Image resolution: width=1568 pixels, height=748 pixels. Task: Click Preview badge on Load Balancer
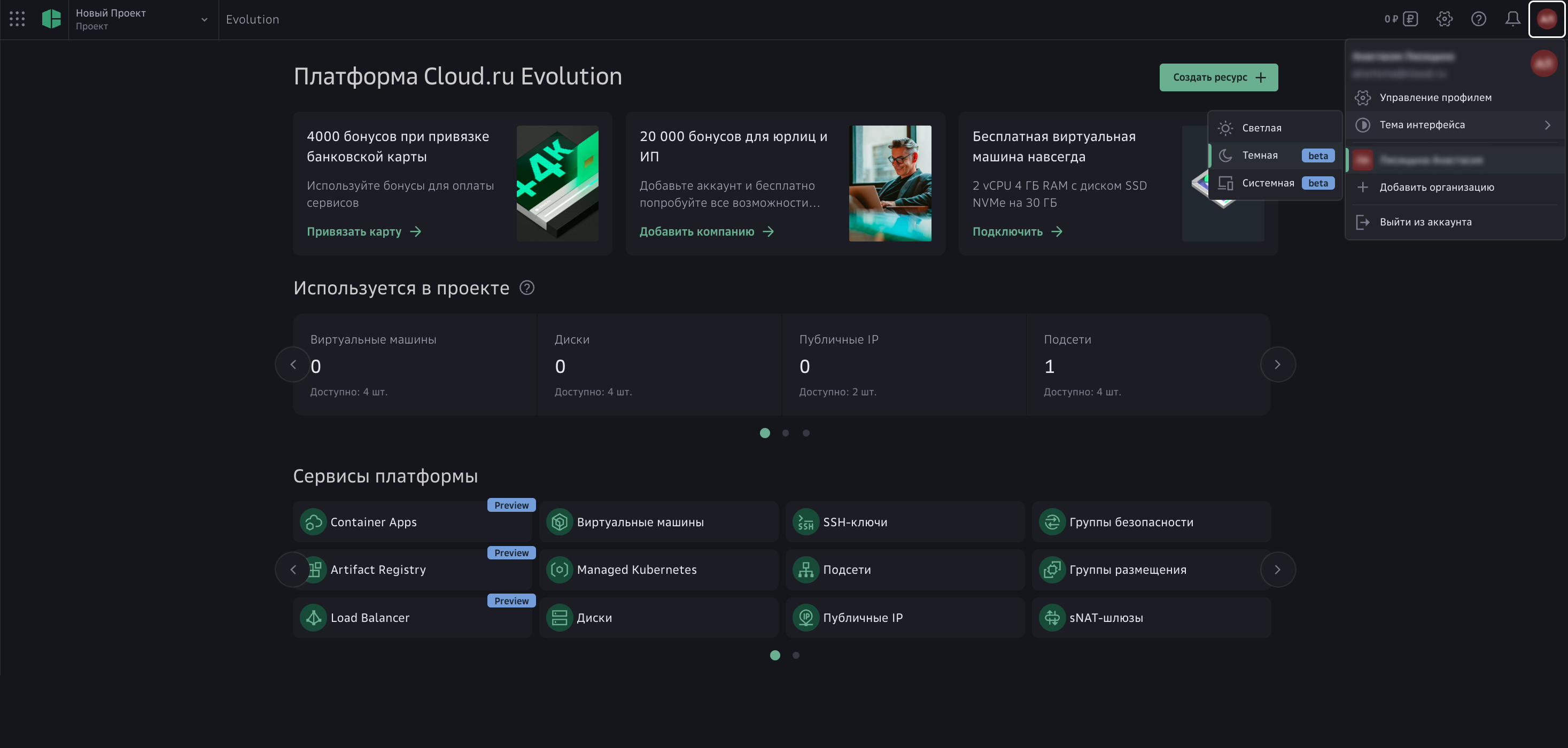[x=511, y=601]
